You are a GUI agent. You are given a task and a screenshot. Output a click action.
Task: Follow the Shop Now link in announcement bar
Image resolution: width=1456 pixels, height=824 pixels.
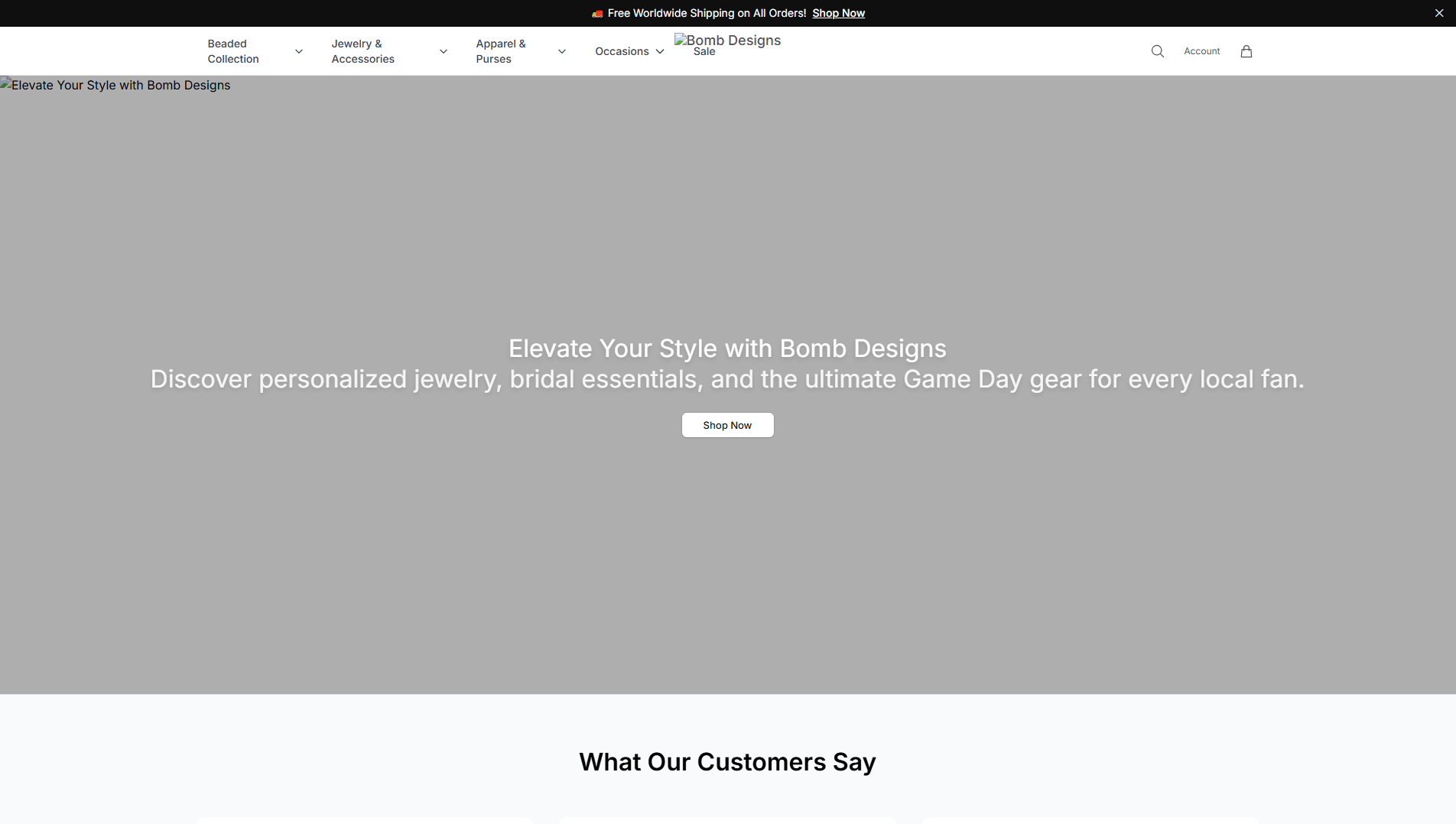pos(838,13)
